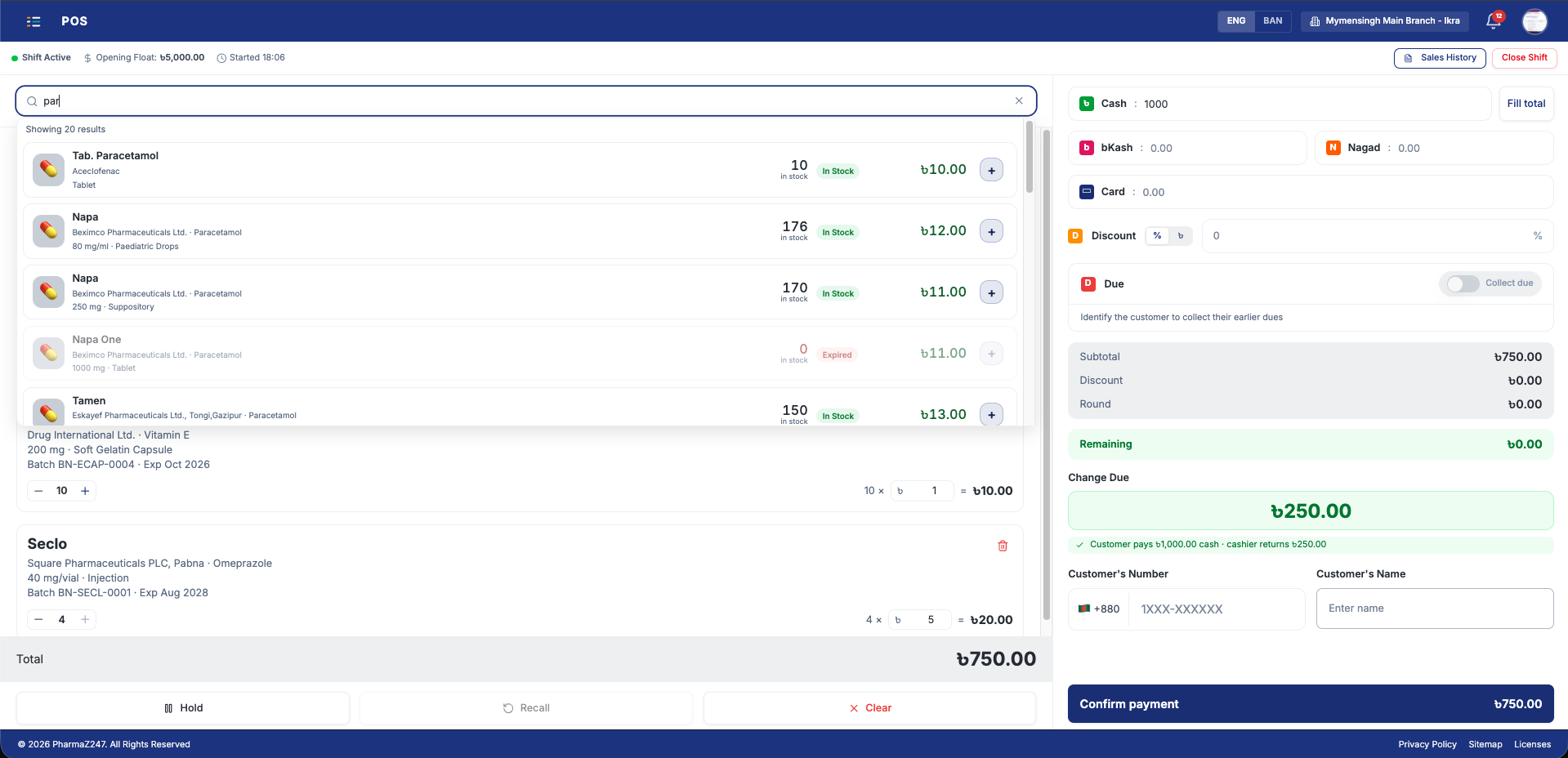The image size is (1568, 758).
Task: Click the search magnifier icon
Action: 32,101
